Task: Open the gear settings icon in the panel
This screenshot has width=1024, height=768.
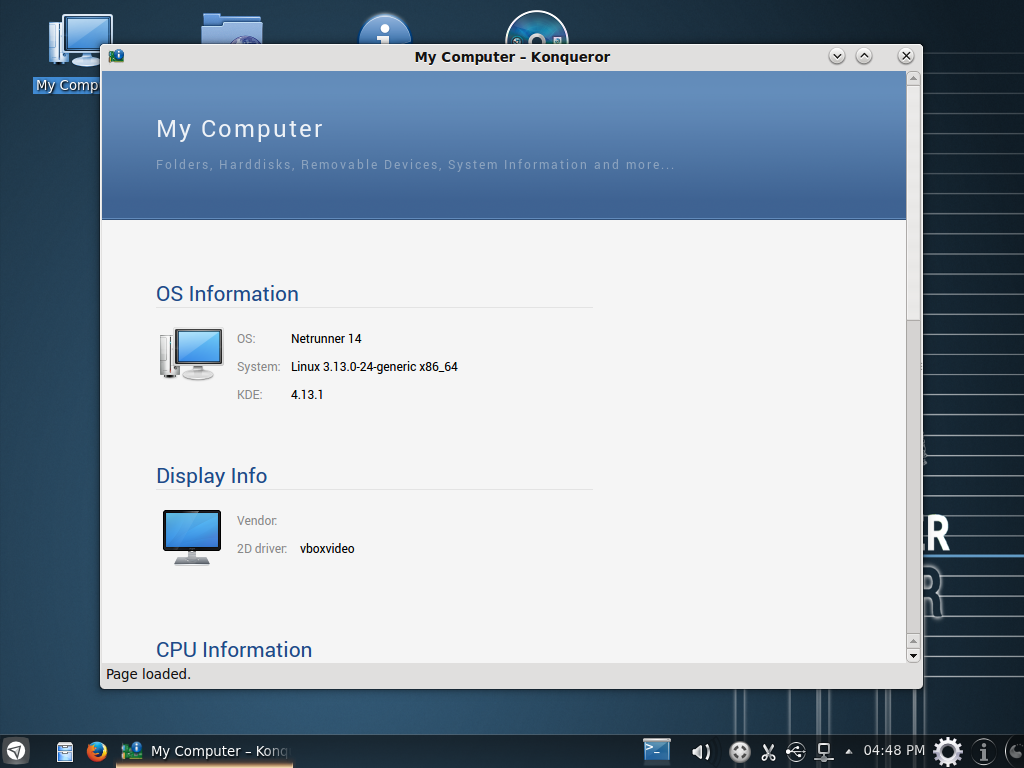Action: [x=948, y=751]
